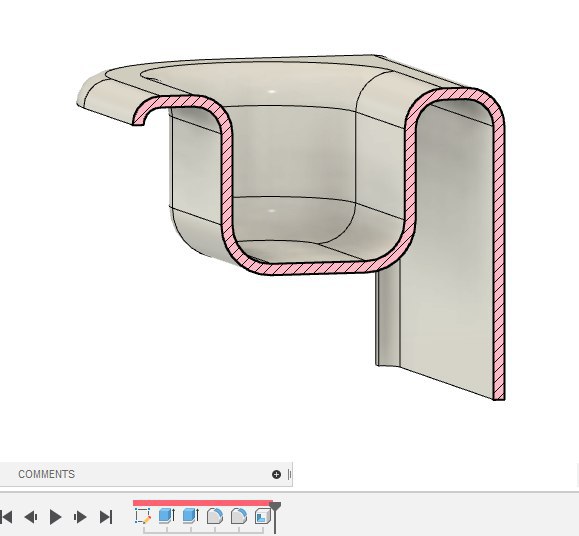Click the red bar above timeline features
Viewport: 579px width, 536px height.
(203, 503)
